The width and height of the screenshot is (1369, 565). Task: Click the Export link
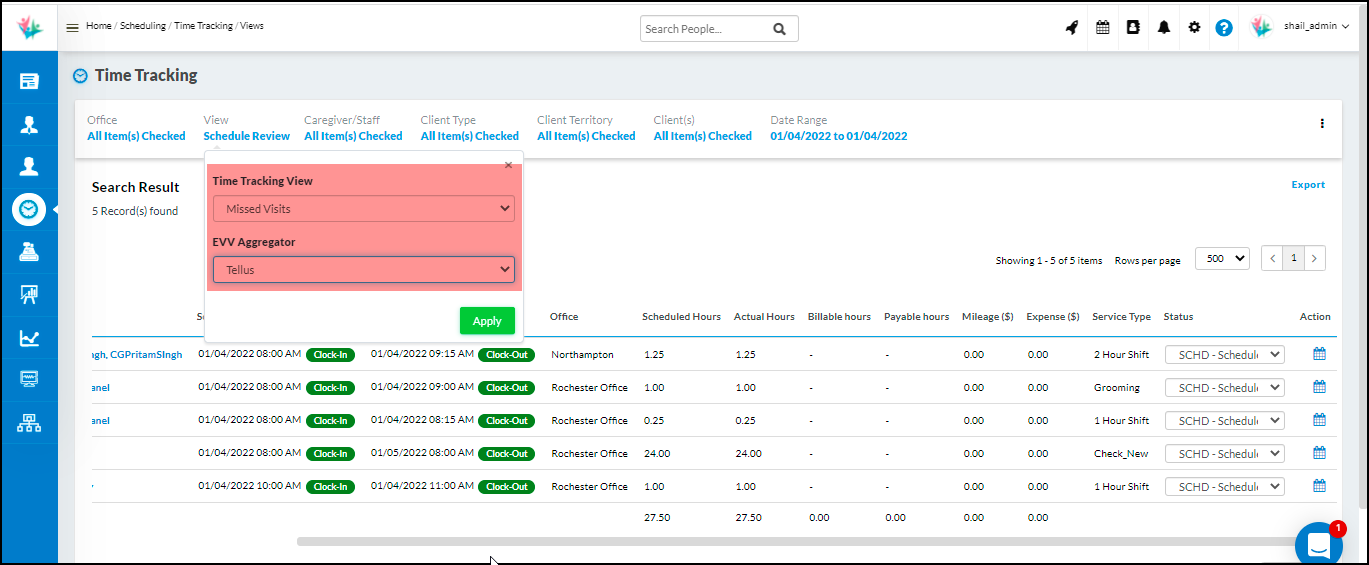1307,185
